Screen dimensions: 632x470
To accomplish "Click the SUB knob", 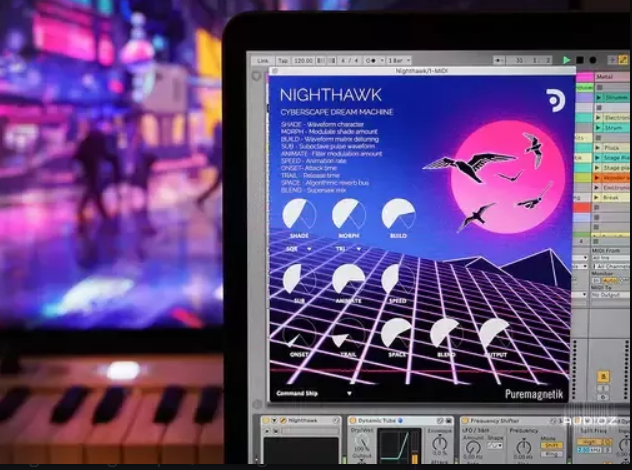I will pos(299,280).
